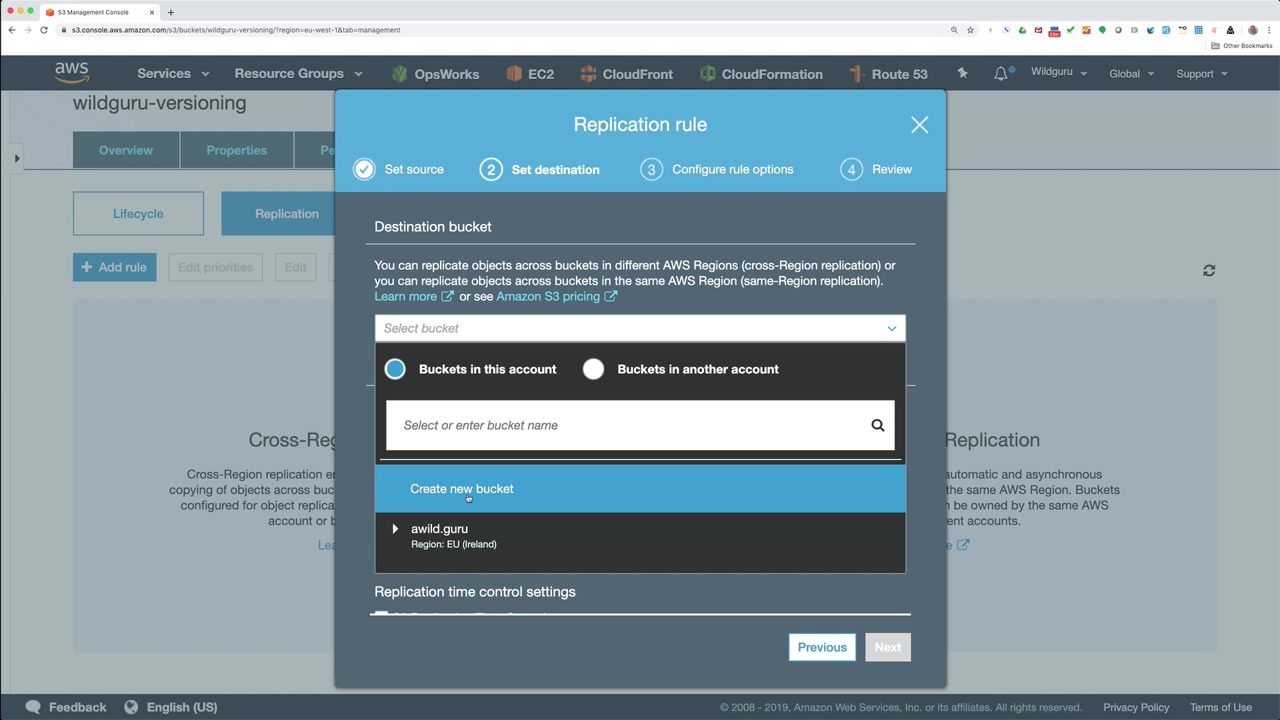Open the Google Drive extension icon

click(1022, 30)
